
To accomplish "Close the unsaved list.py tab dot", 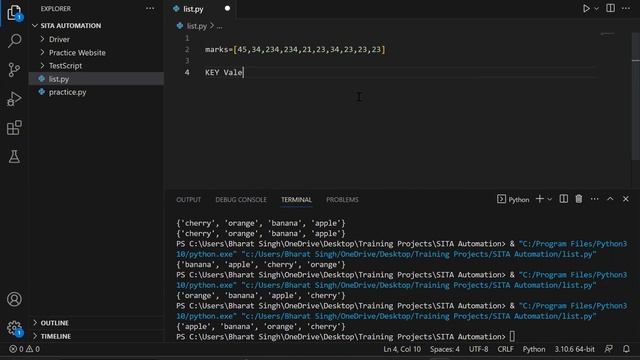I will (227, 9).
